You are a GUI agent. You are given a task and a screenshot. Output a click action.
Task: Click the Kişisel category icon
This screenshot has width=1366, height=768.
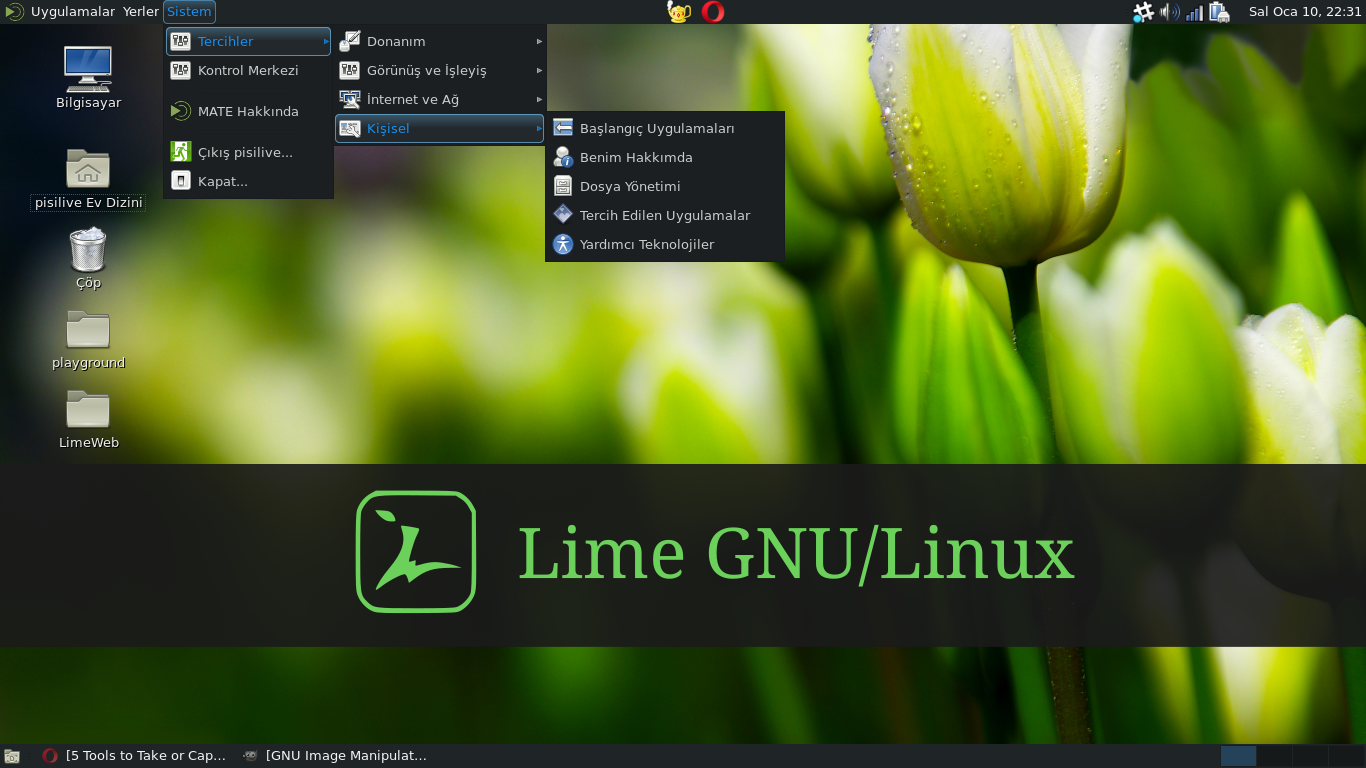point(350,128)
